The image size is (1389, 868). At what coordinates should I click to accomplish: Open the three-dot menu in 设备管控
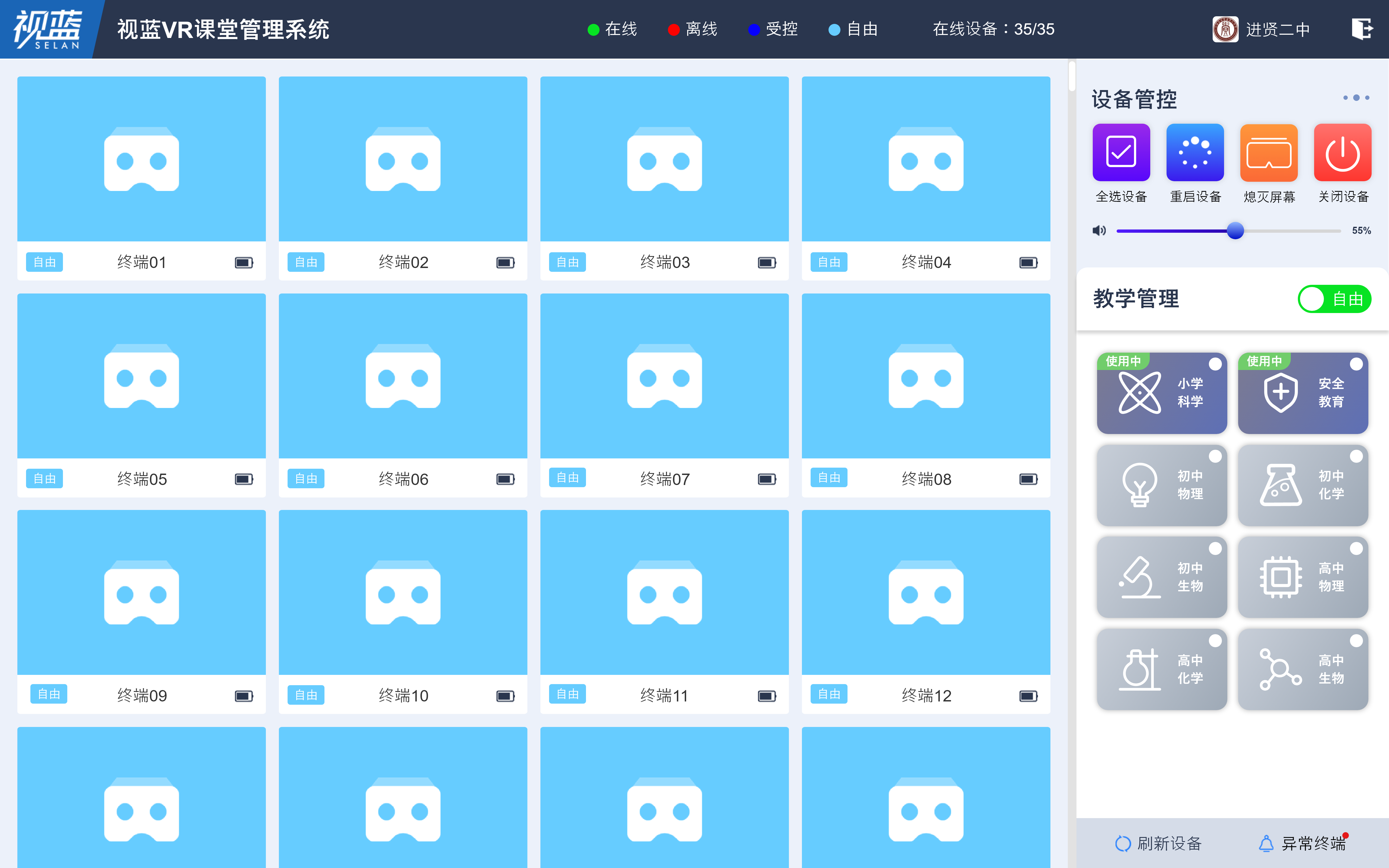[x=1356, y=98]
